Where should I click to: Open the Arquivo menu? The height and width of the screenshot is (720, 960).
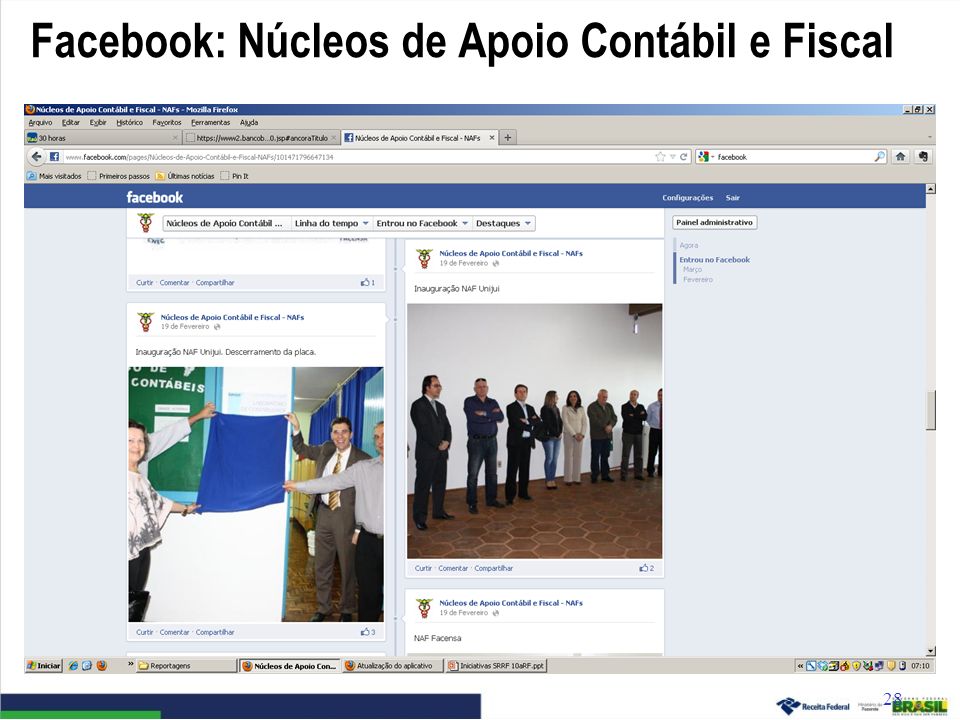pyautogui.click(x=40, y=122)
